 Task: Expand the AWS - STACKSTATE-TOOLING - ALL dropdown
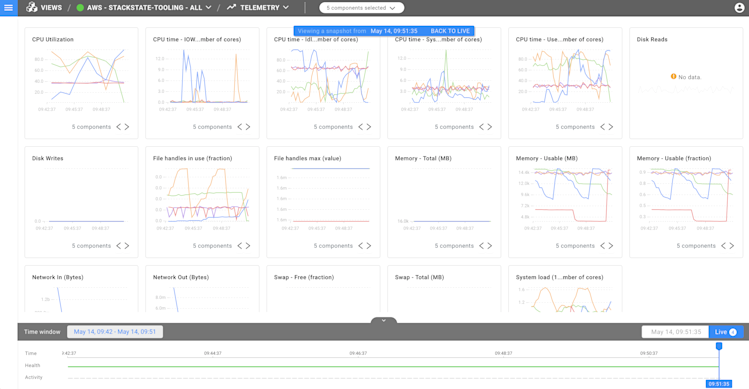point(208,8)
